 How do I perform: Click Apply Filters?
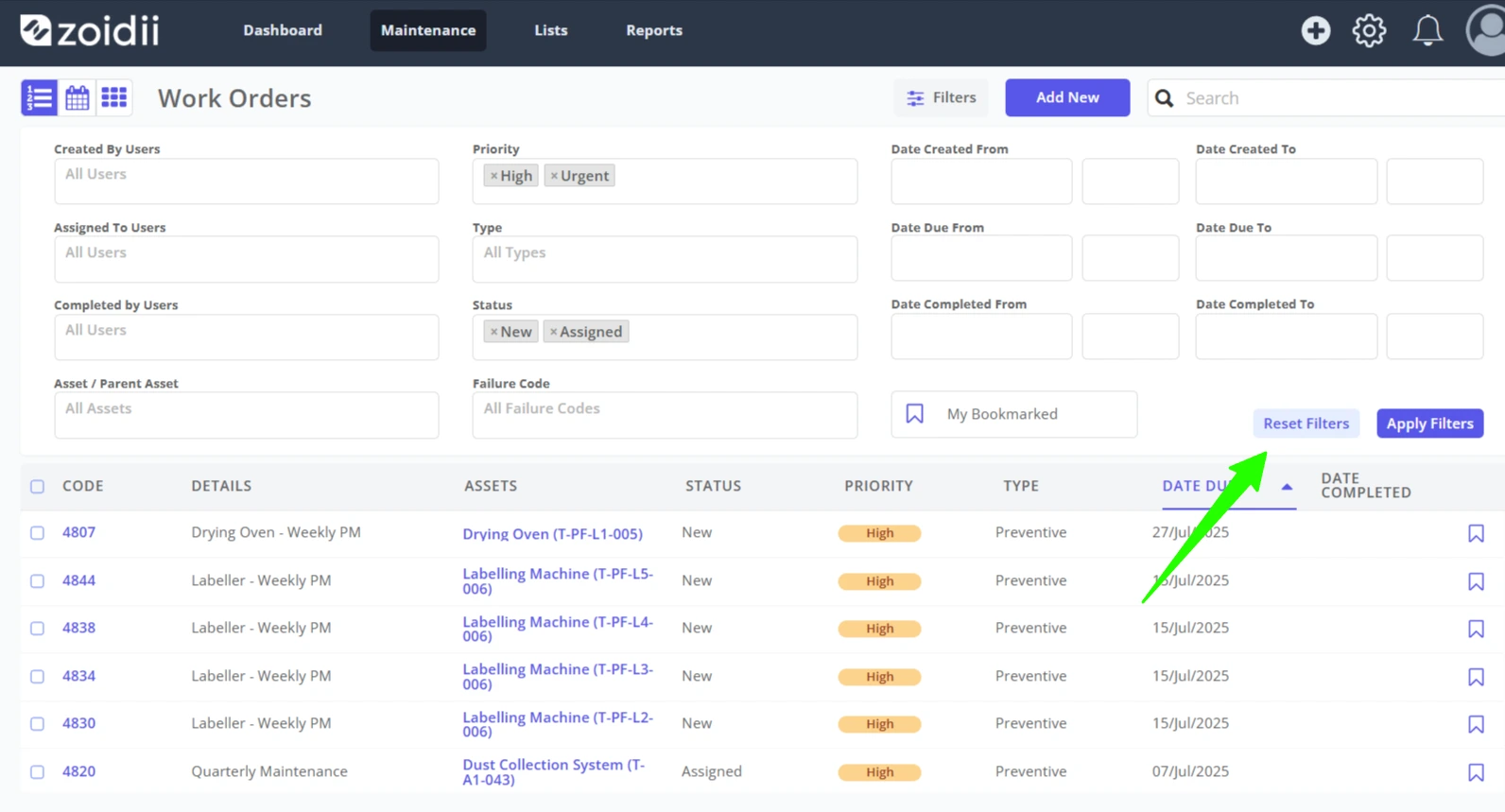click(1429, 423)
